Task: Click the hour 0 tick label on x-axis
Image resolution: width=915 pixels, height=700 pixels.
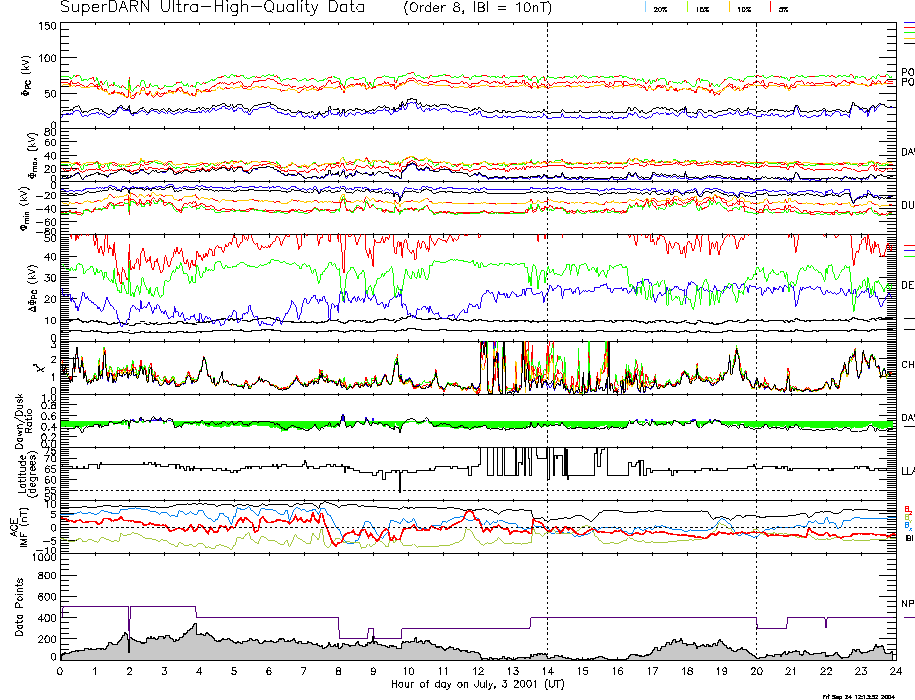Action: point(61,670)
